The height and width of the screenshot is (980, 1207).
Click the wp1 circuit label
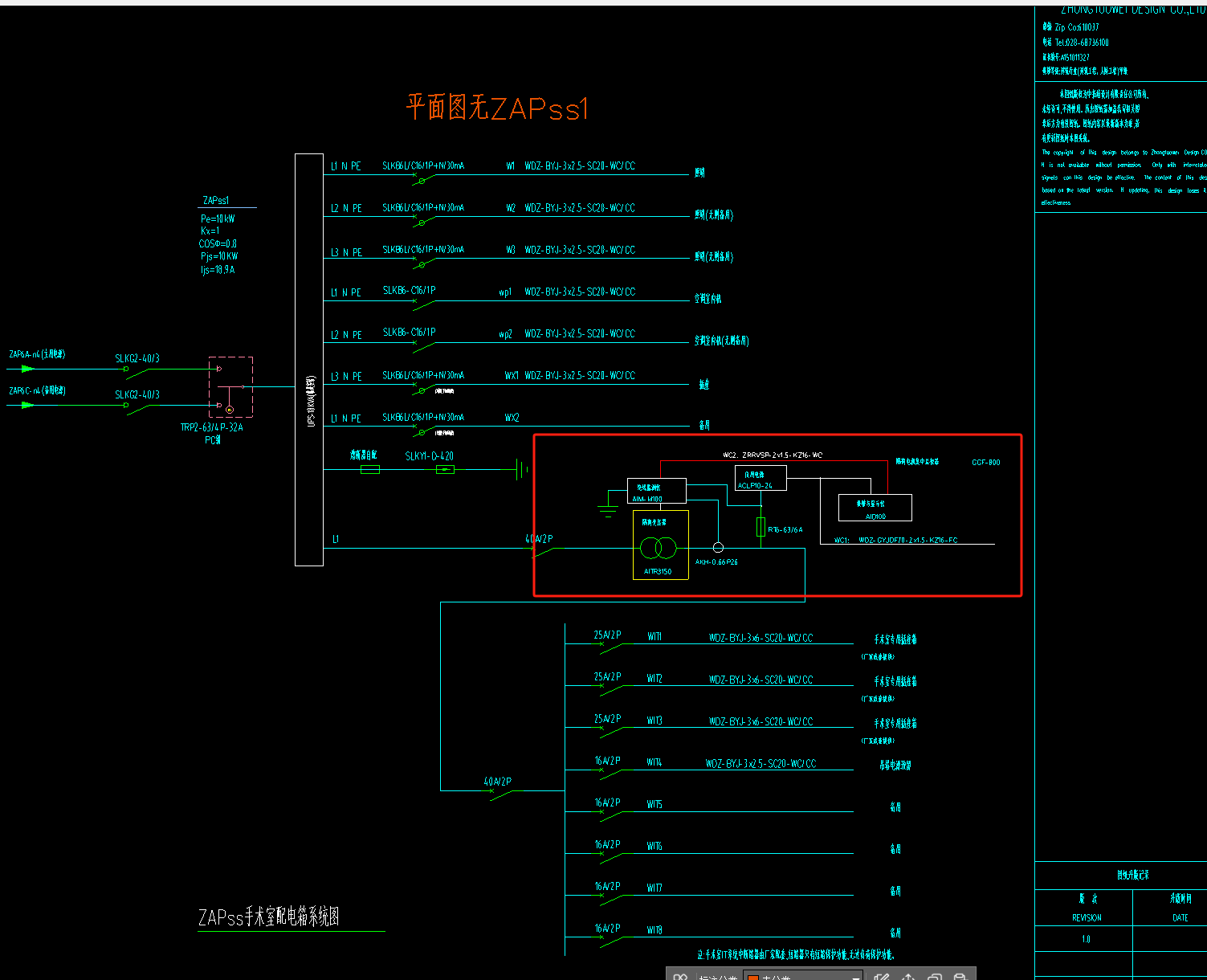[505, 292]
